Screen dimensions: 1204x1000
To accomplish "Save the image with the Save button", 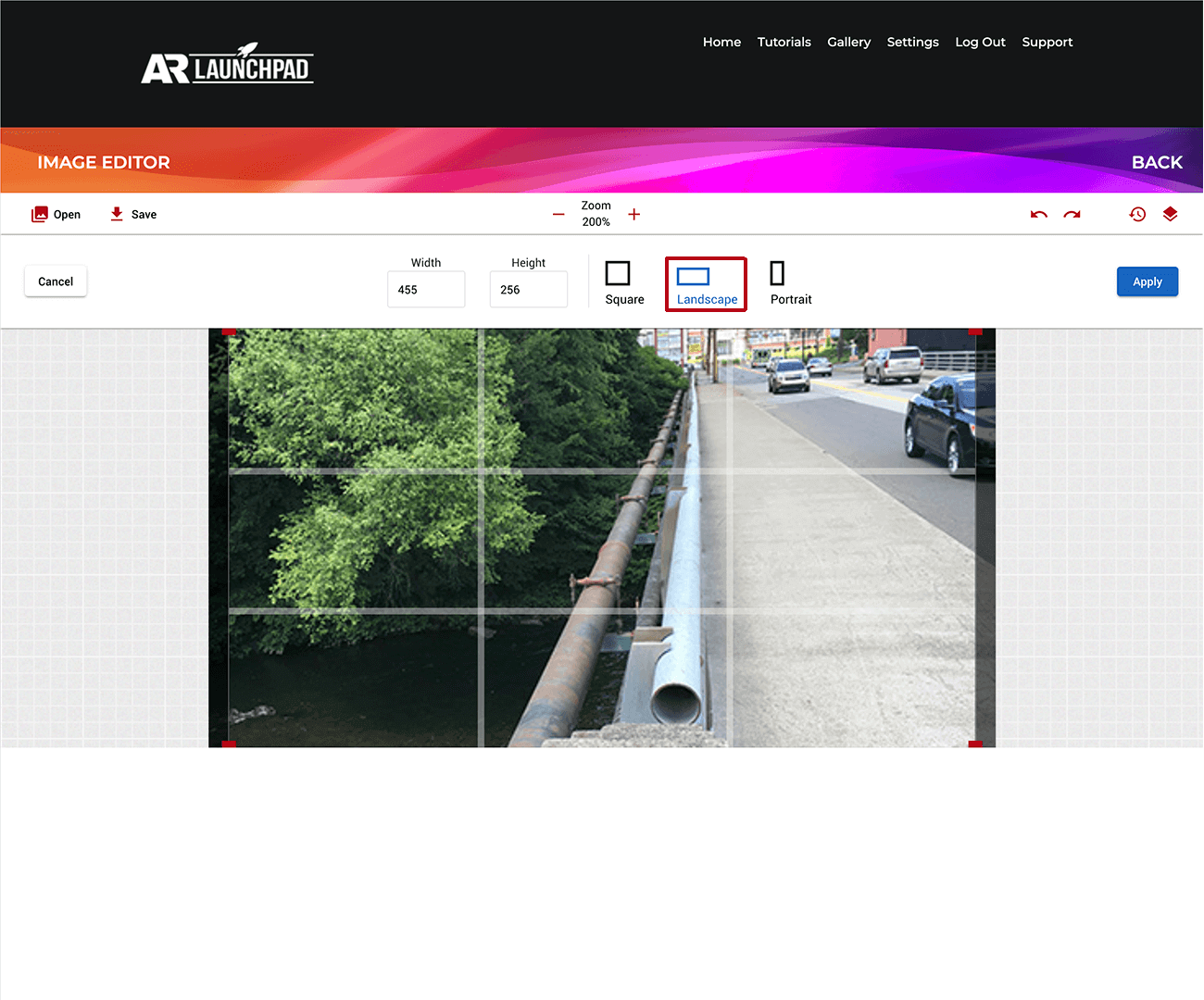I will 133,214.
